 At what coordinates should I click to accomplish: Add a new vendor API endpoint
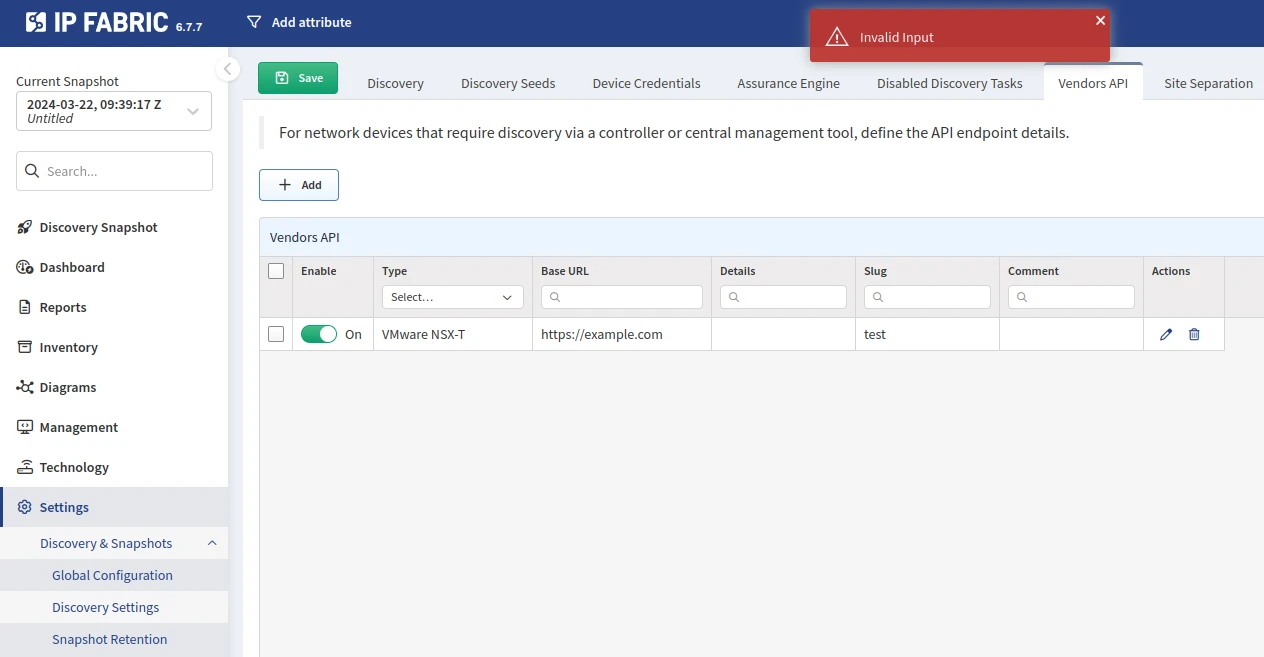coord(298,185)
